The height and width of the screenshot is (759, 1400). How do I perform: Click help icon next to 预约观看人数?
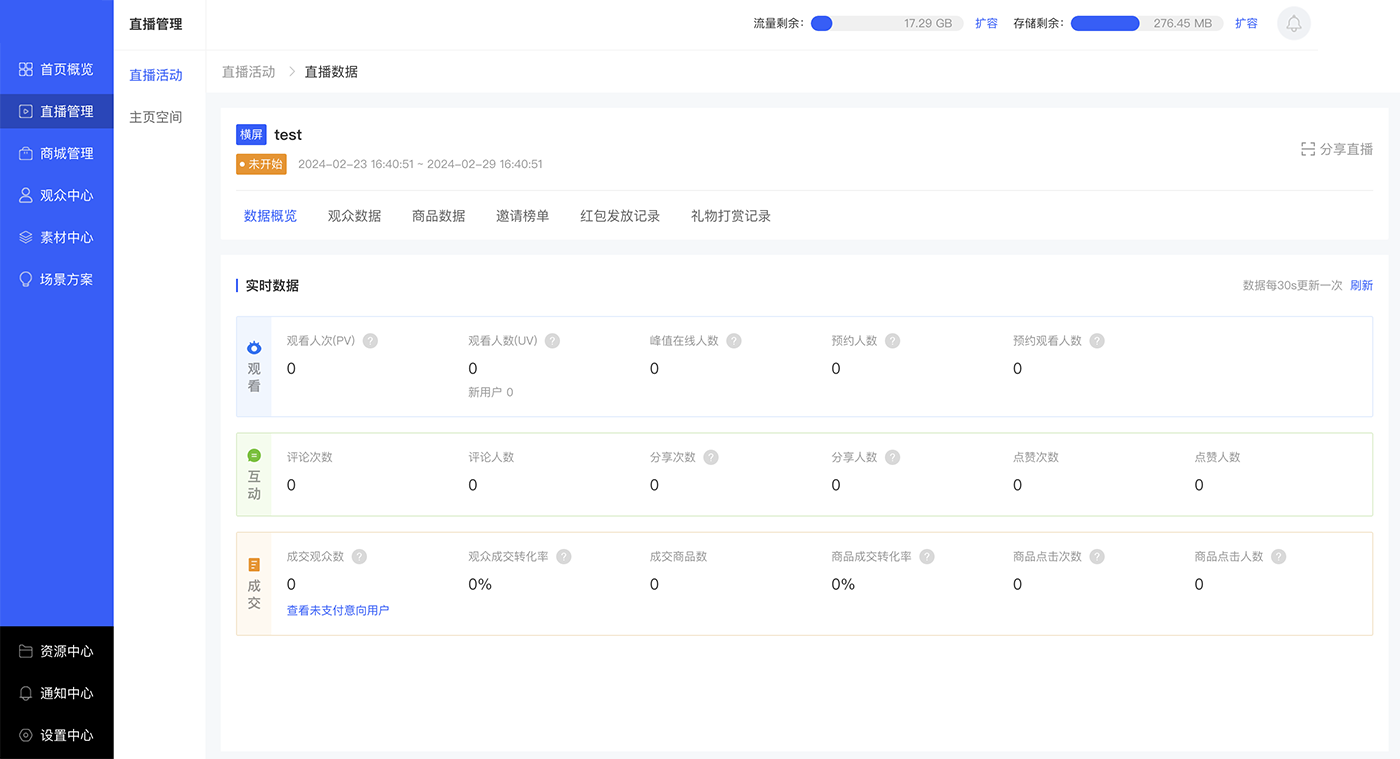coord(1096,341)
